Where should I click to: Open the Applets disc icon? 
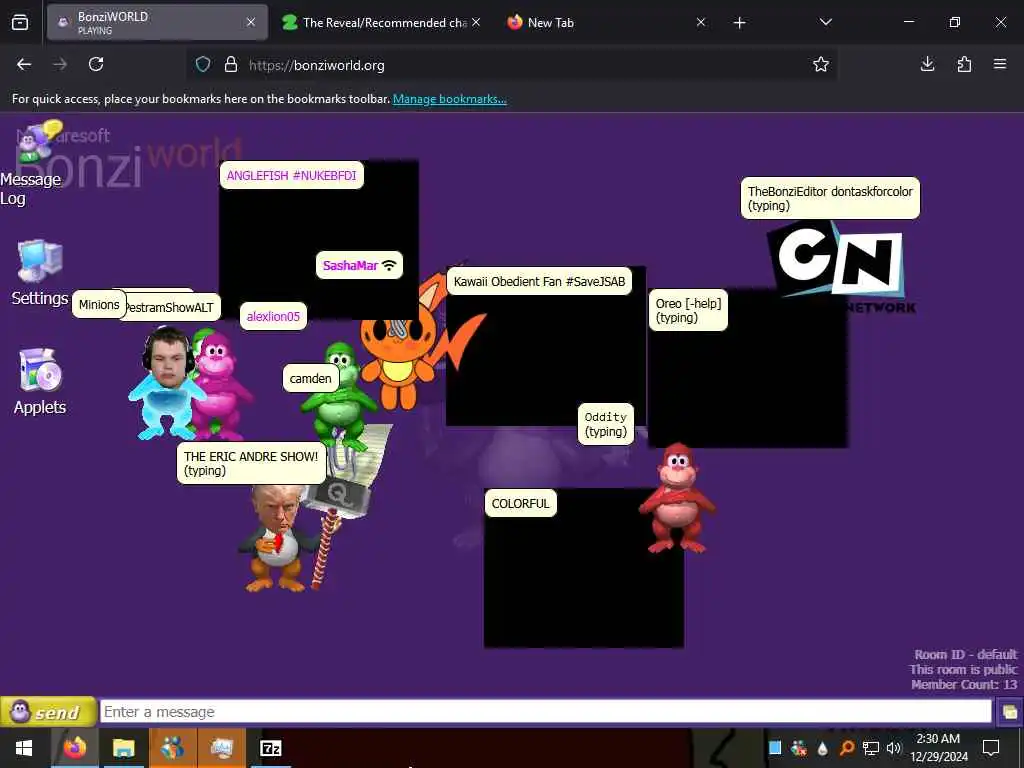(40, 370)
